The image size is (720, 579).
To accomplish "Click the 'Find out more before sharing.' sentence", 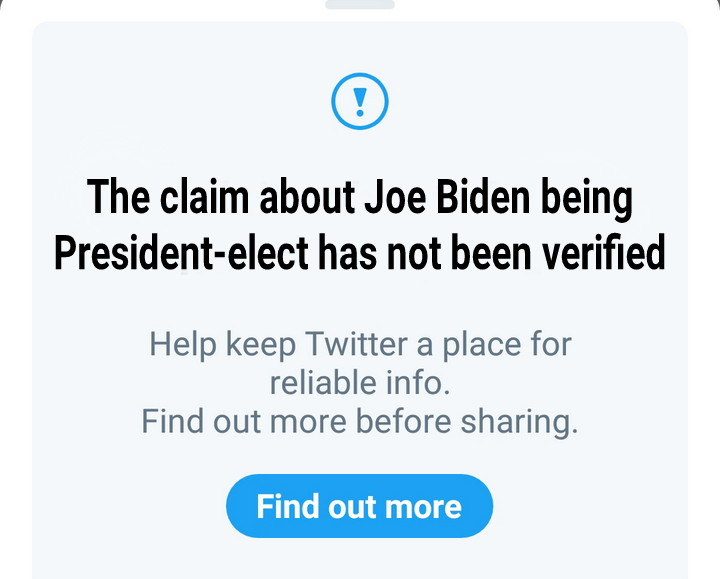I will [x=360, y=421].
